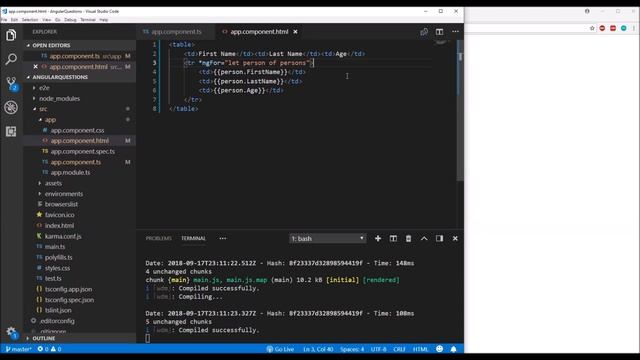
Task: Open app.component.spec.ts file
Action: (83, 151)
